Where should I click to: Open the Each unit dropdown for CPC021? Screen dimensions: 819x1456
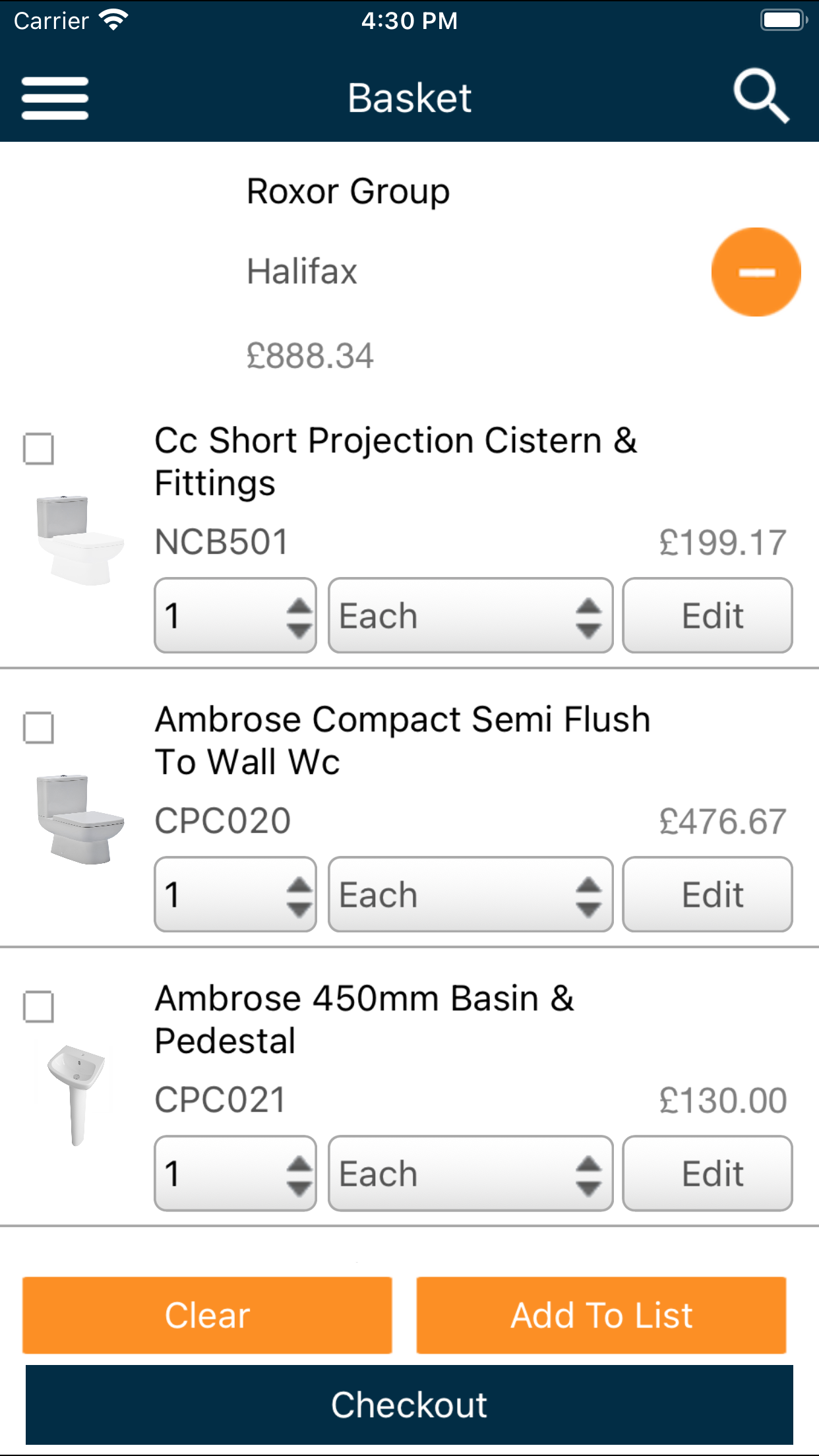[471, 1173]
